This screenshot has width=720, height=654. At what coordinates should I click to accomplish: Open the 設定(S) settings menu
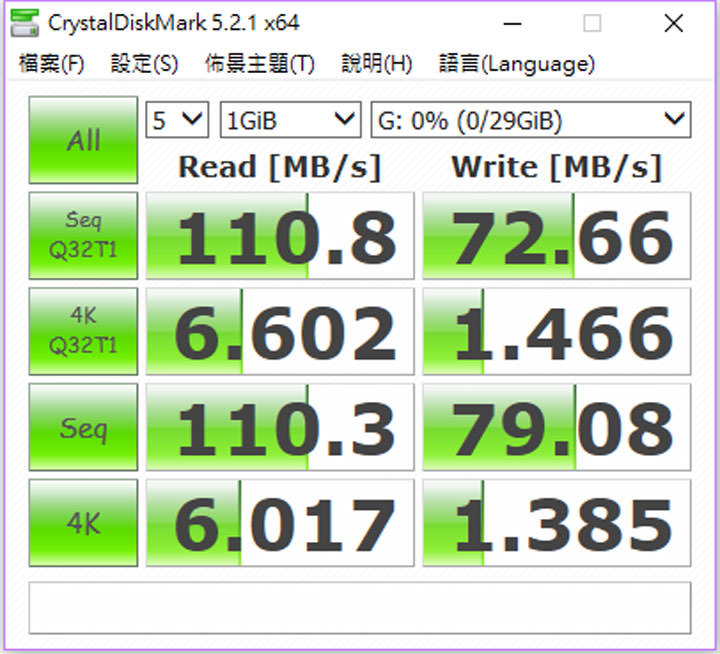pyautogui.click(x=144, y=65)
